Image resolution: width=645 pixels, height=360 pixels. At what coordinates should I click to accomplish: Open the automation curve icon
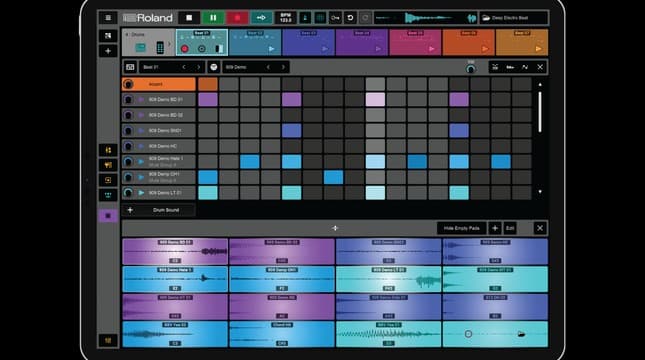pos(525,67)
